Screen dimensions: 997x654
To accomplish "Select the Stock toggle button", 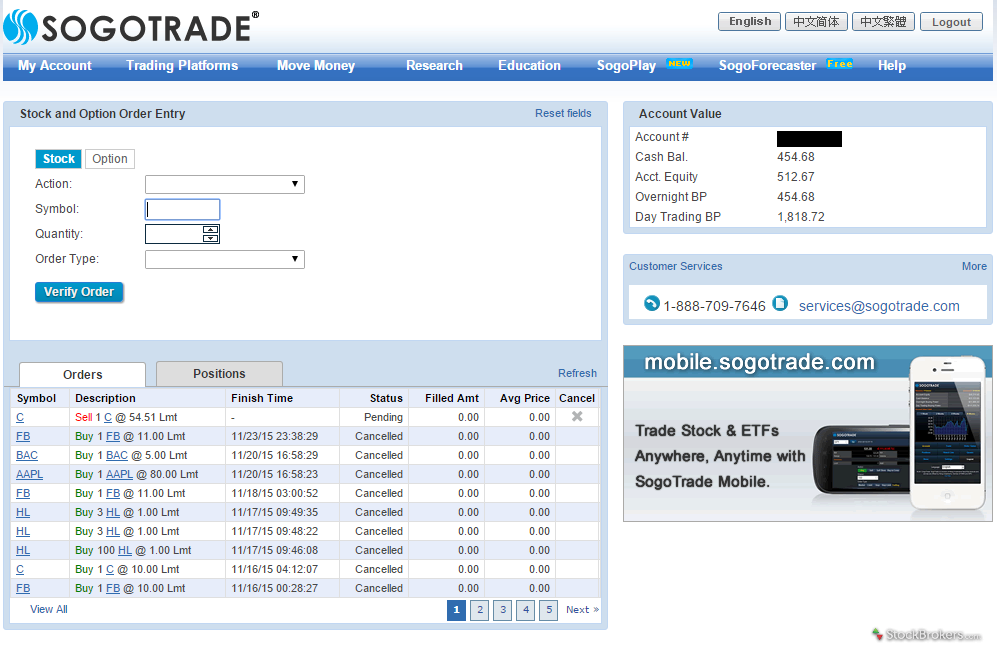I will click(58, 159).
